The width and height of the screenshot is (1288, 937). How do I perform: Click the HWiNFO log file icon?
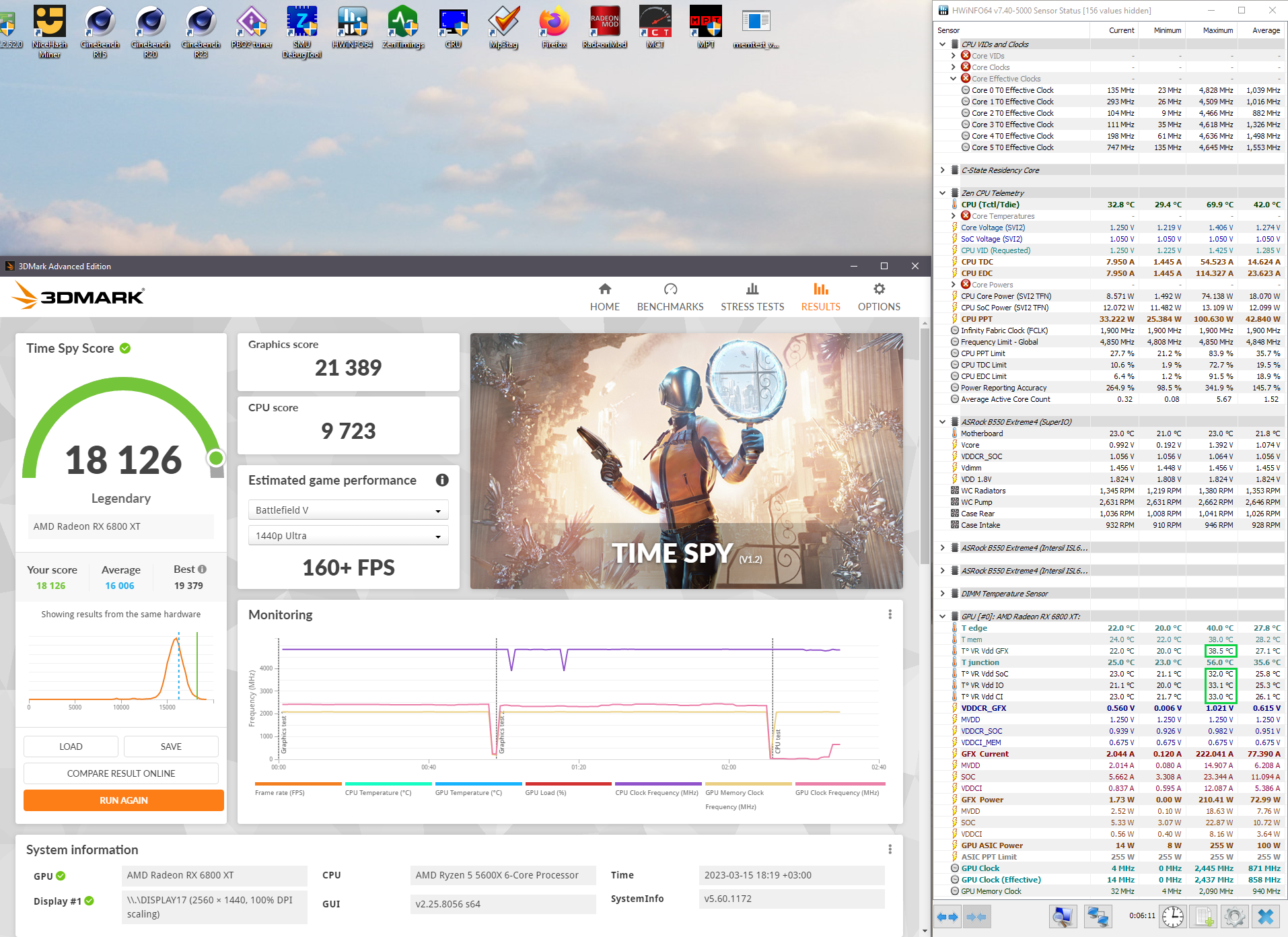pyautogui.click(x=1204, y=917)
